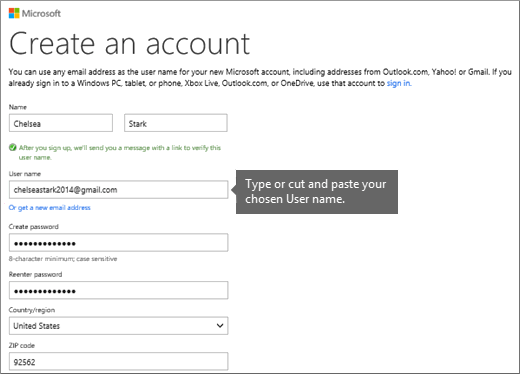520x374 pixels.
Task: Click the 'ZIP code' label
Action: click(22, 345)
